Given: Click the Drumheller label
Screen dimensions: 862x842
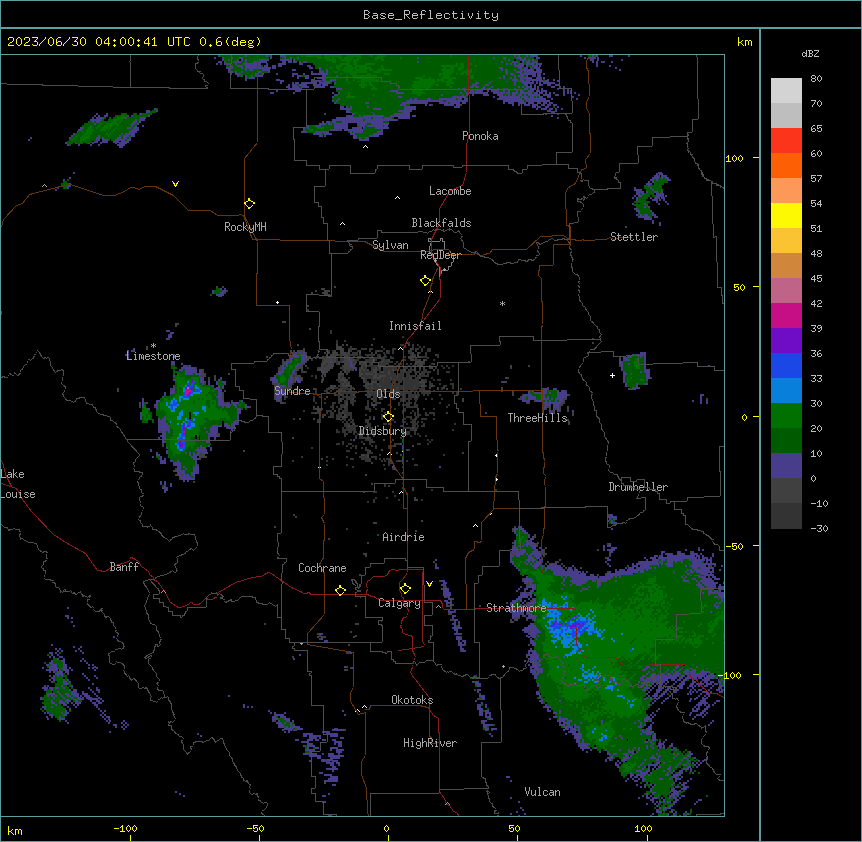Looking at the screenshot, I should [x=638, y=487].
